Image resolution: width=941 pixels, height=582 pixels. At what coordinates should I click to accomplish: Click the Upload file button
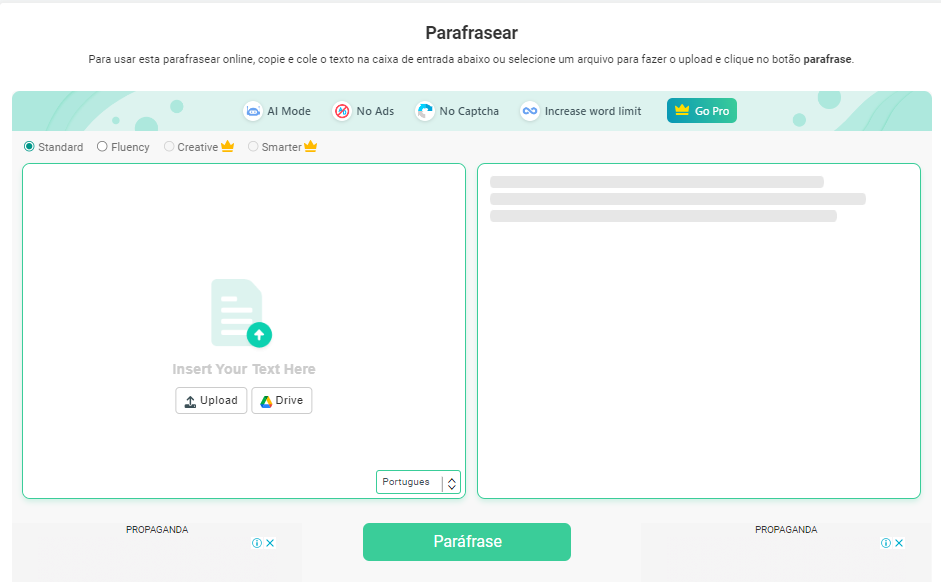click(x=211, y=401)
